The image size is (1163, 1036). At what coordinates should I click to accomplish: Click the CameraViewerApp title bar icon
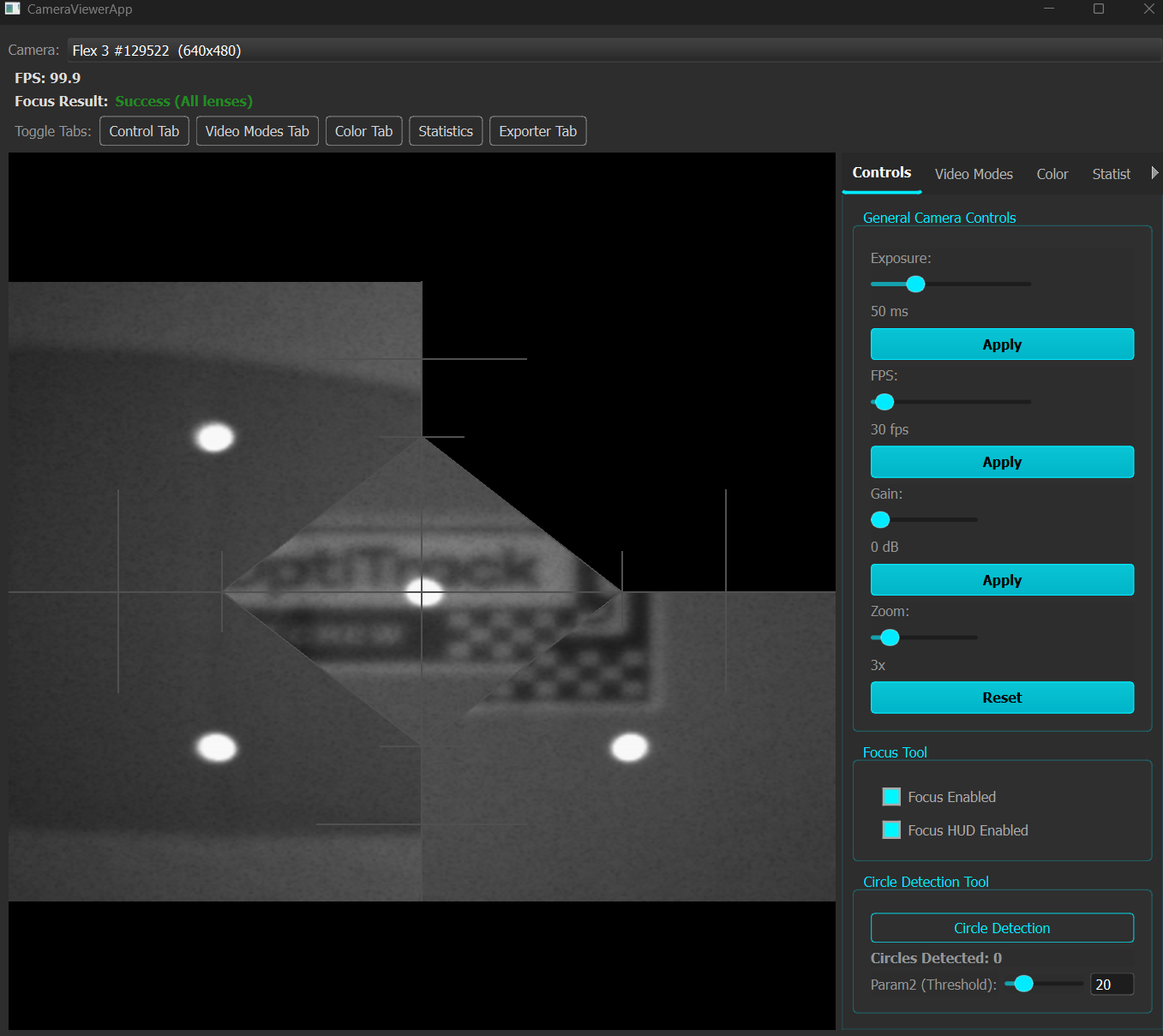13,9
